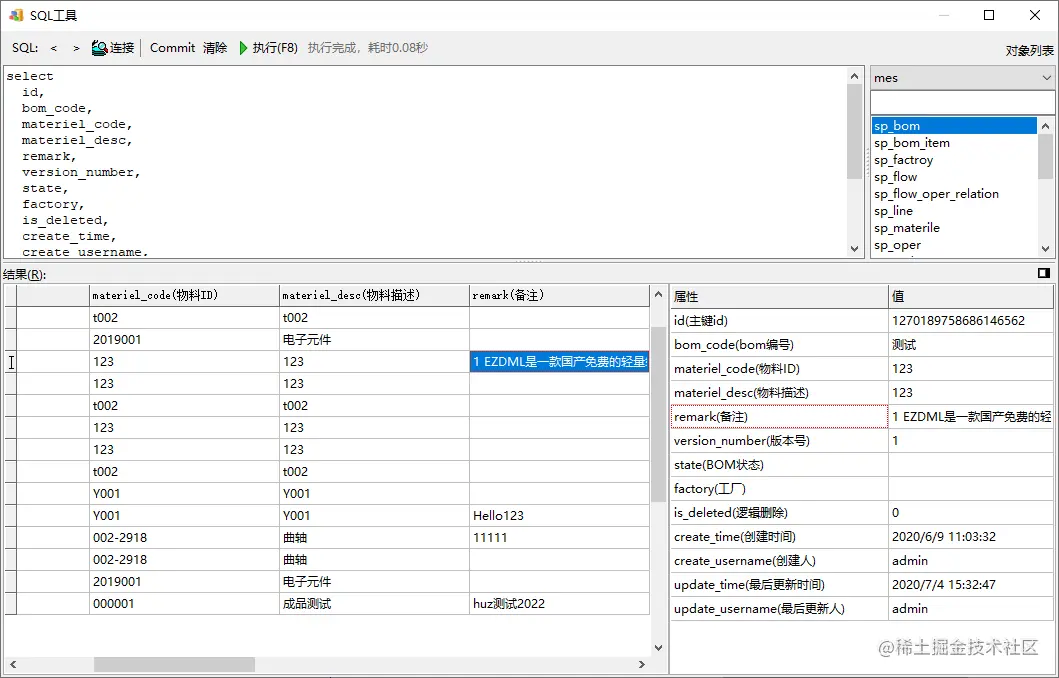This screenshot has width=1059, height=678.
Task: Click the SQL editor scroll-up arrow
Action: click(854, 76)
